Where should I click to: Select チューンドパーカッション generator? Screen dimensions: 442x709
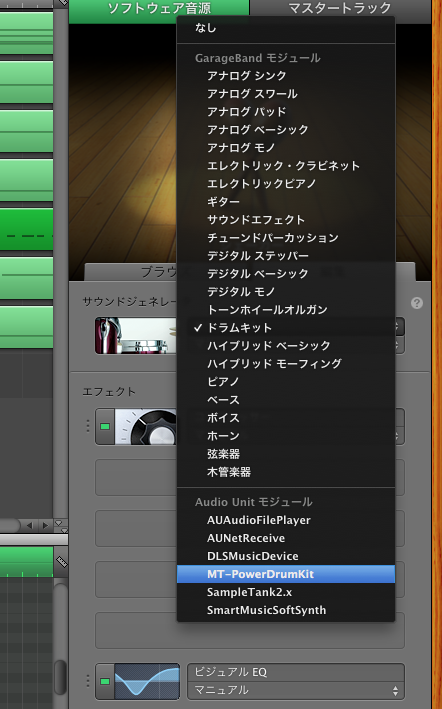(286, 238)
